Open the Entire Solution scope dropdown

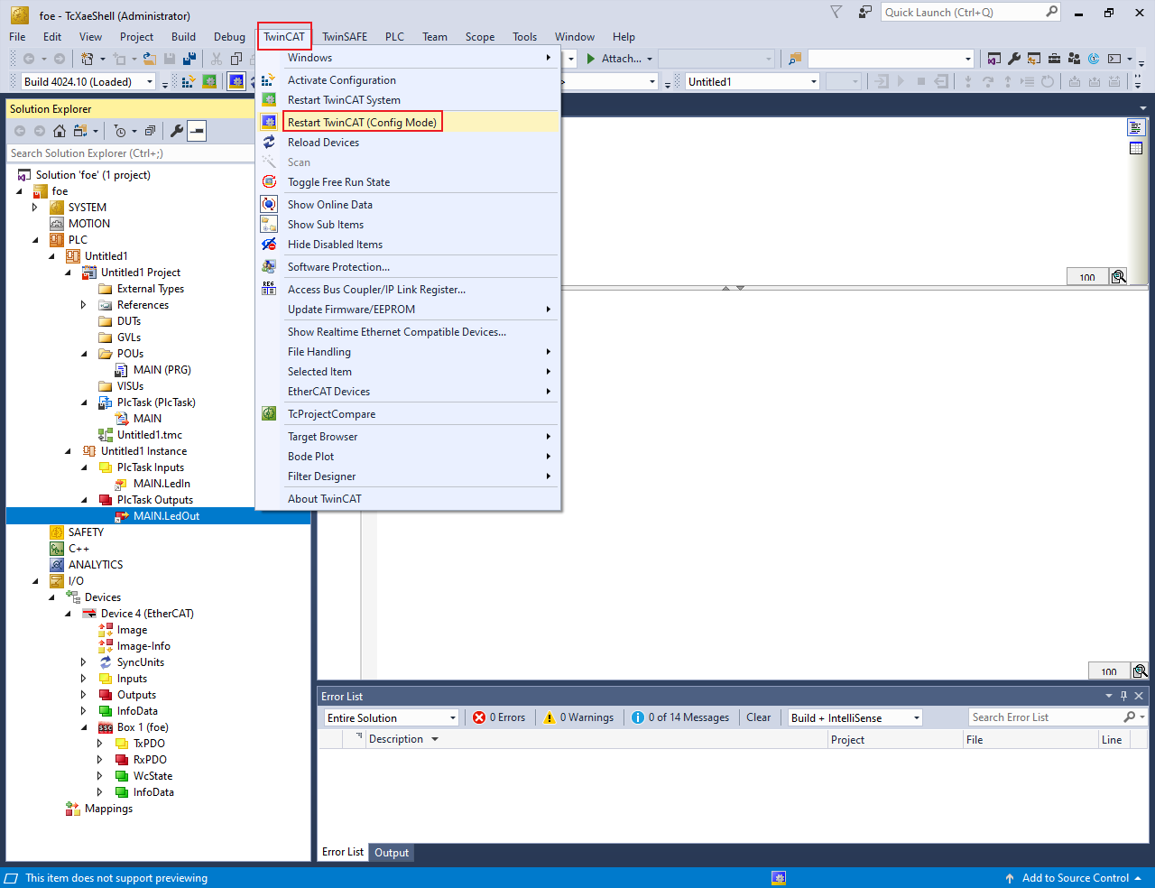click(x=390, y=717)
